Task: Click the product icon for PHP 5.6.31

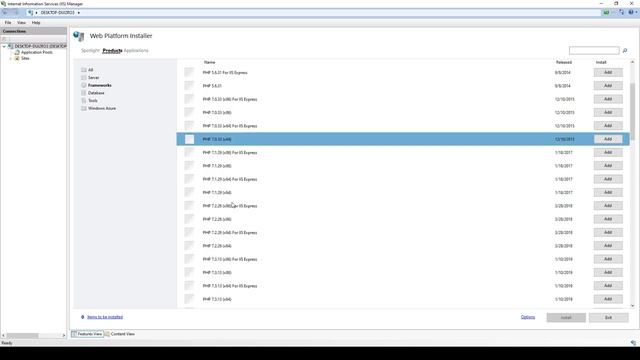Action: click(x=189, y=86)
